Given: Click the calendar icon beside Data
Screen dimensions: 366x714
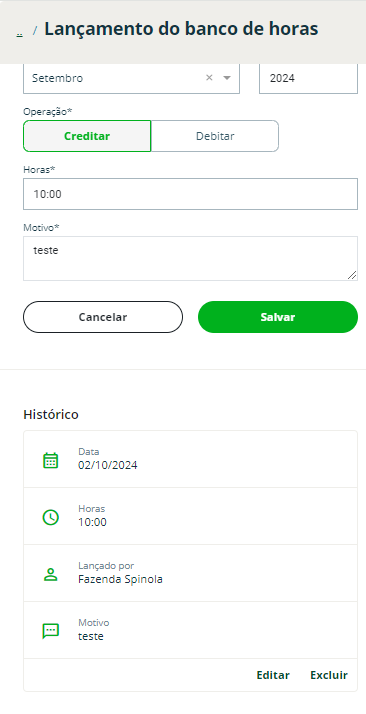Looking at the screenshot, I should (51, 460).
